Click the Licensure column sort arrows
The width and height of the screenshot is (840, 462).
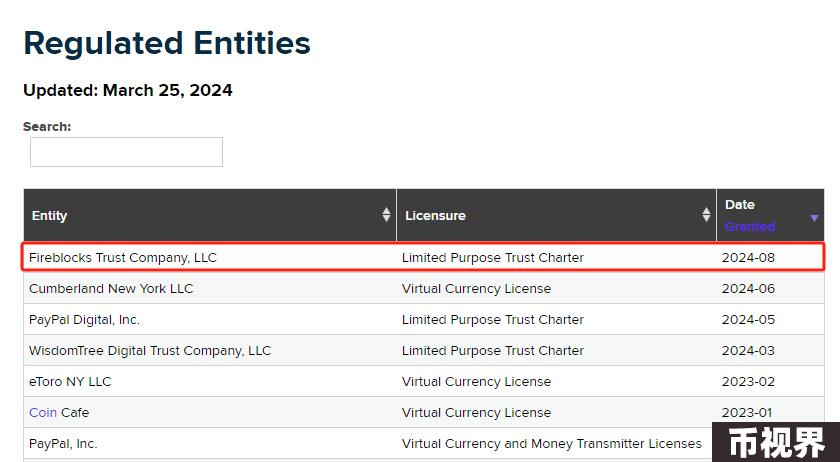(706, 215)
